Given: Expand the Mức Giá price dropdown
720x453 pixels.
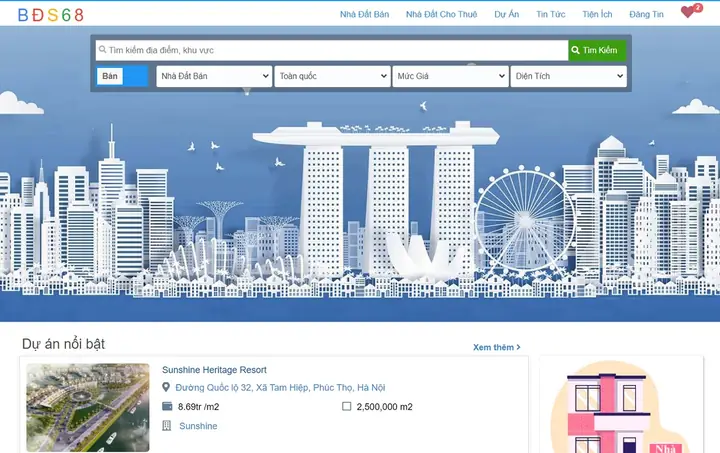Looking at the screenshot, I should pyautogui.click(x=450, y=76).
